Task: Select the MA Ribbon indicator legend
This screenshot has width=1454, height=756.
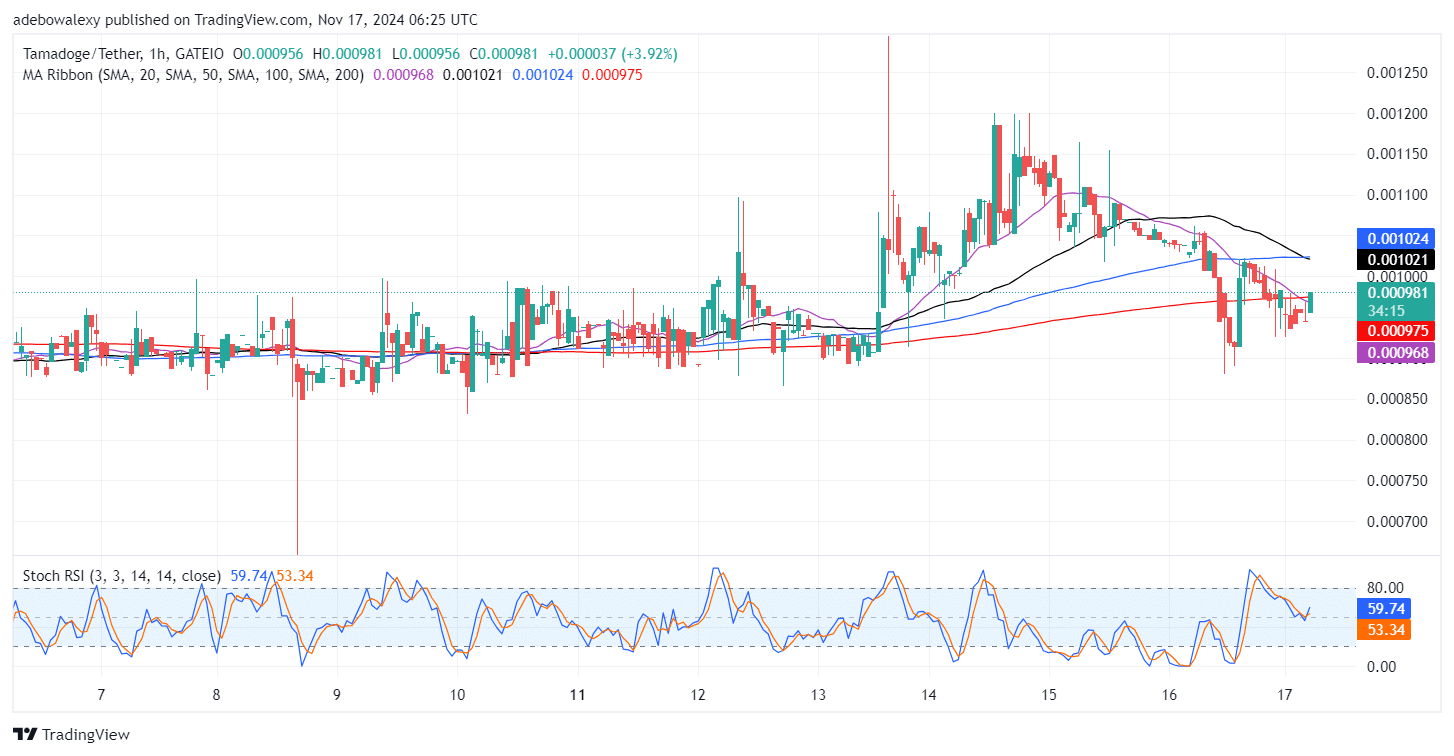Action: point(193,74)
